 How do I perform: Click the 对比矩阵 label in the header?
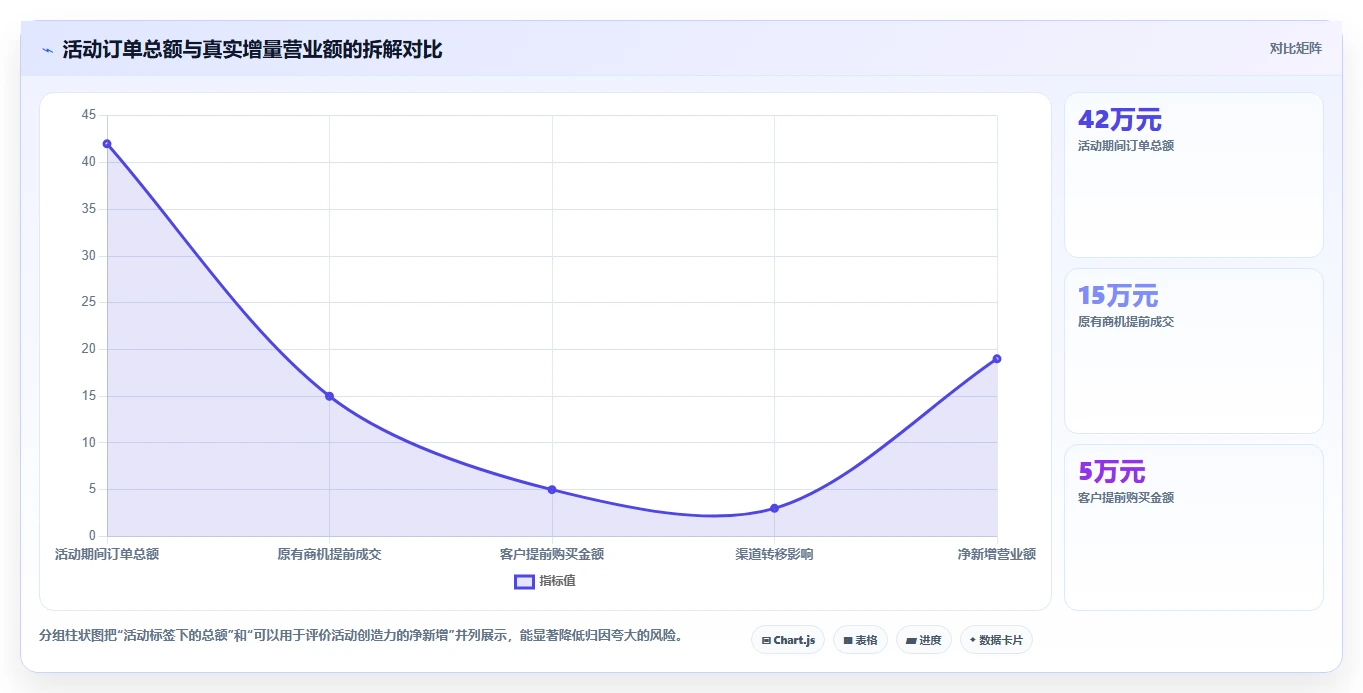(x=1296, y=48)
